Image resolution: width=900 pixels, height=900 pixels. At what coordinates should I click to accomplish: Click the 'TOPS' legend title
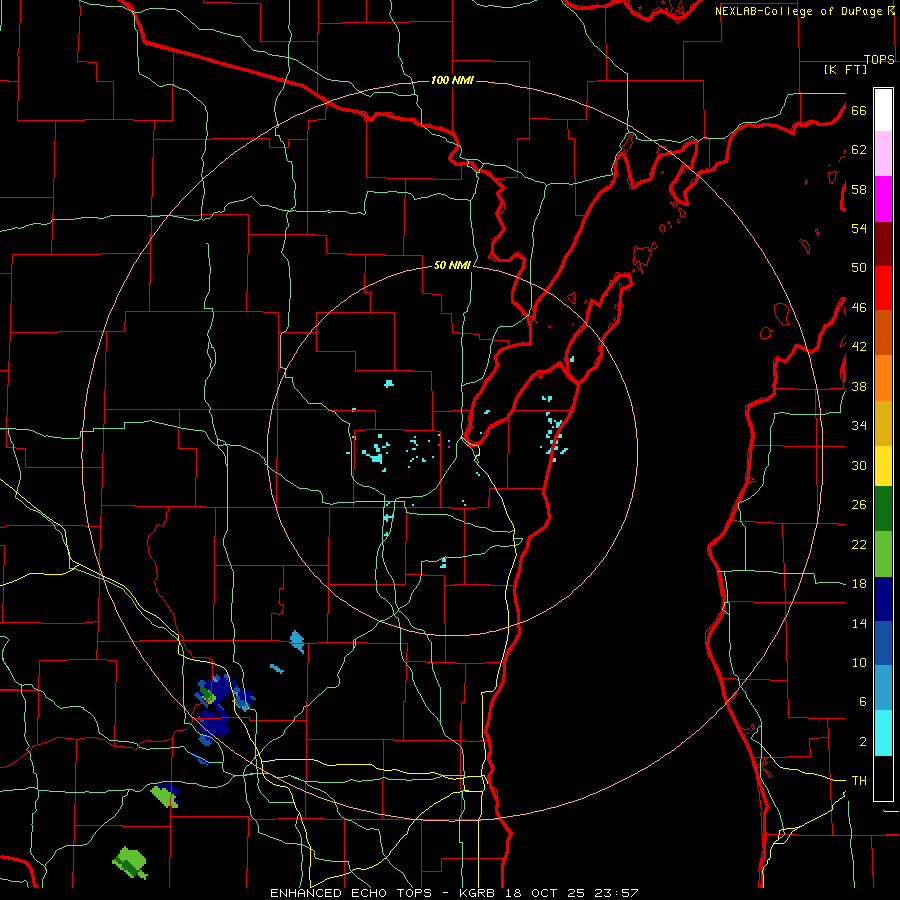tap(879, 59)
